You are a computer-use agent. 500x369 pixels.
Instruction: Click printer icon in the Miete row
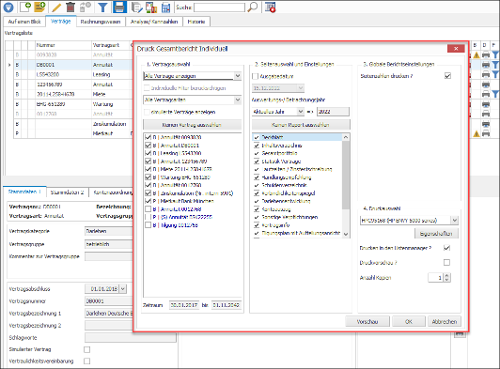[486, 94]
